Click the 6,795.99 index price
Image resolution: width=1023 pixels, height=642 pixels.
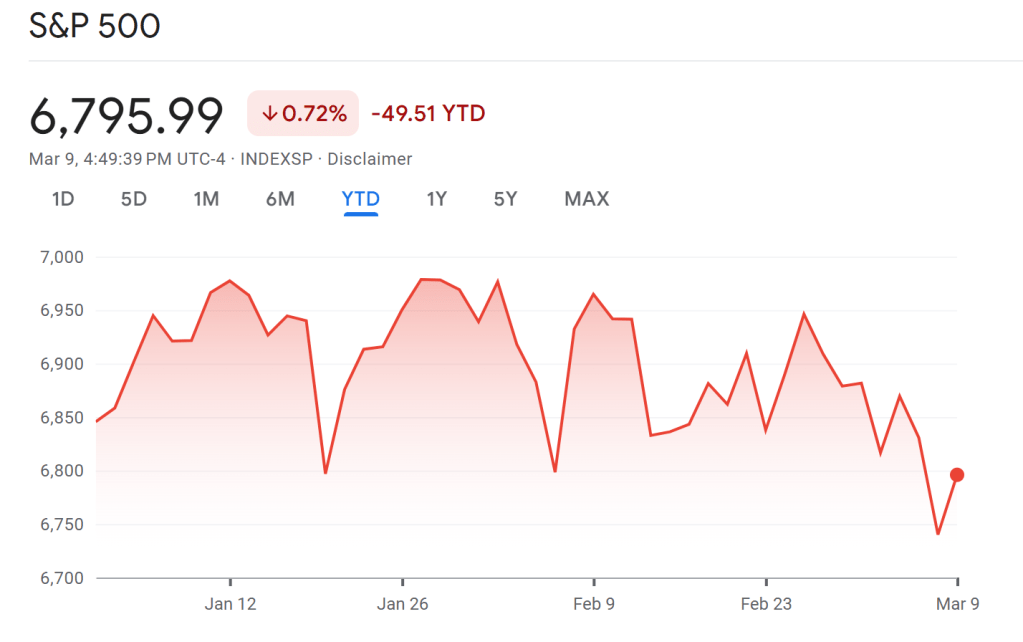126,117
